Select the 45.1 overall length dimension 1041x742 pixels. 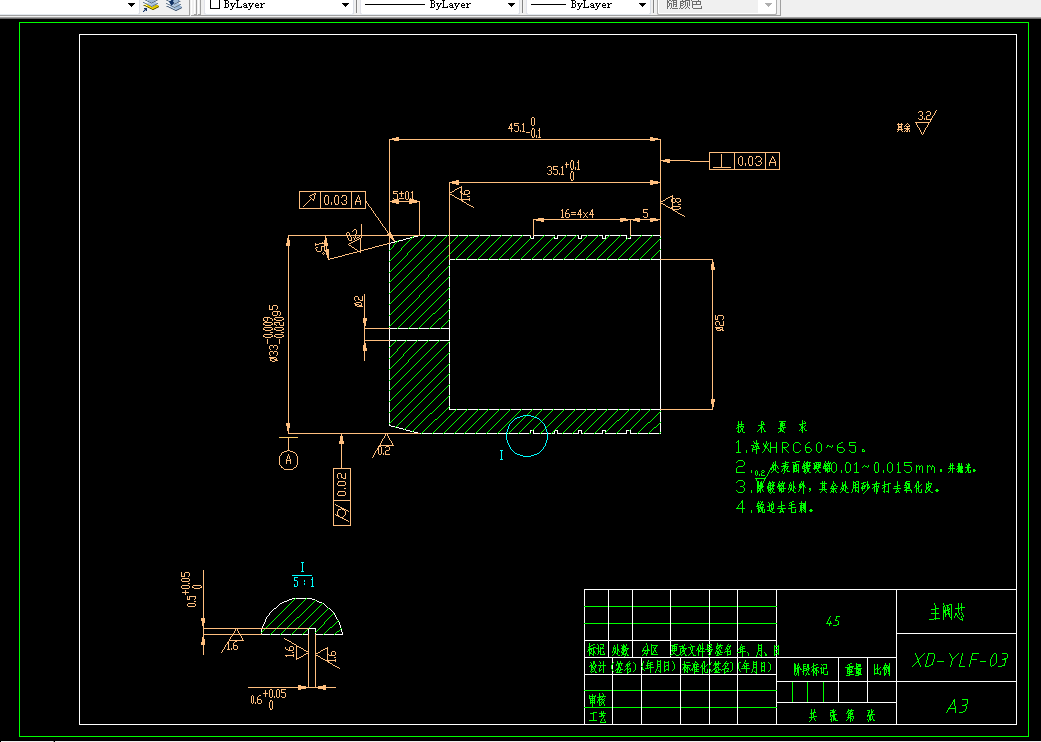(x=524, y=128)
